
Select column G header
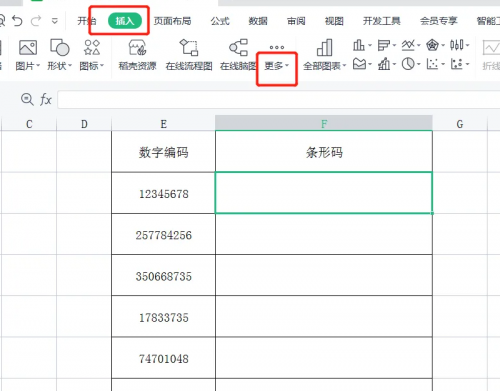460,124
